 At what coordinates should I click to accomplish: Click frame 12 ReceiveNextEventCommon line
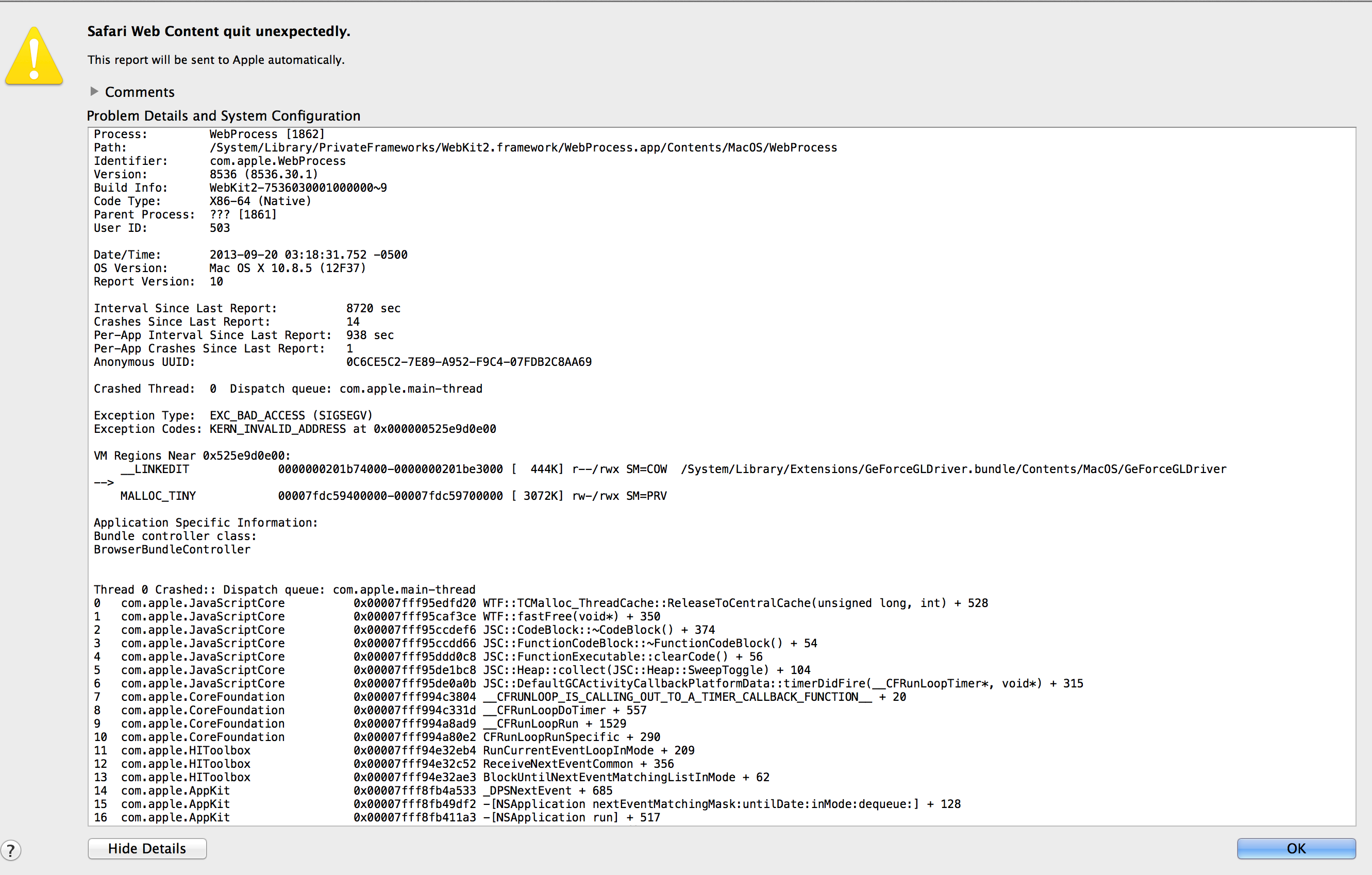[x=384, y=764]
